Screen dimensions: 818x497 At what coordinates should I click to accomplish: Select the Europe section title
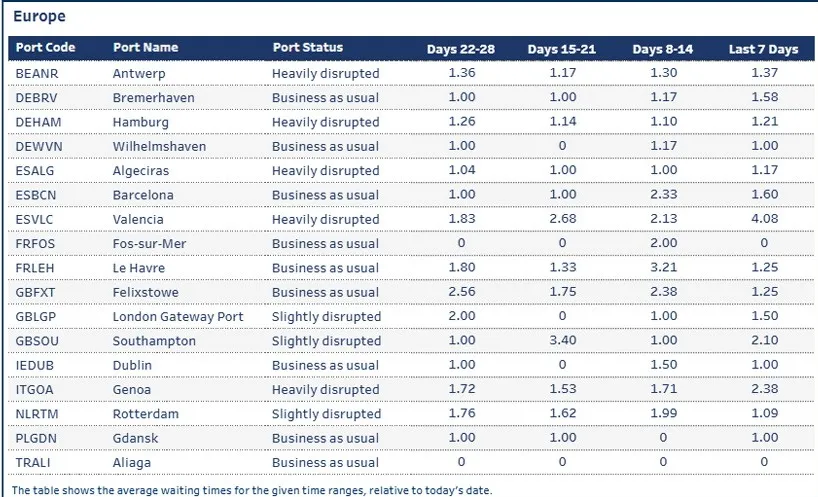pos(39,17)
